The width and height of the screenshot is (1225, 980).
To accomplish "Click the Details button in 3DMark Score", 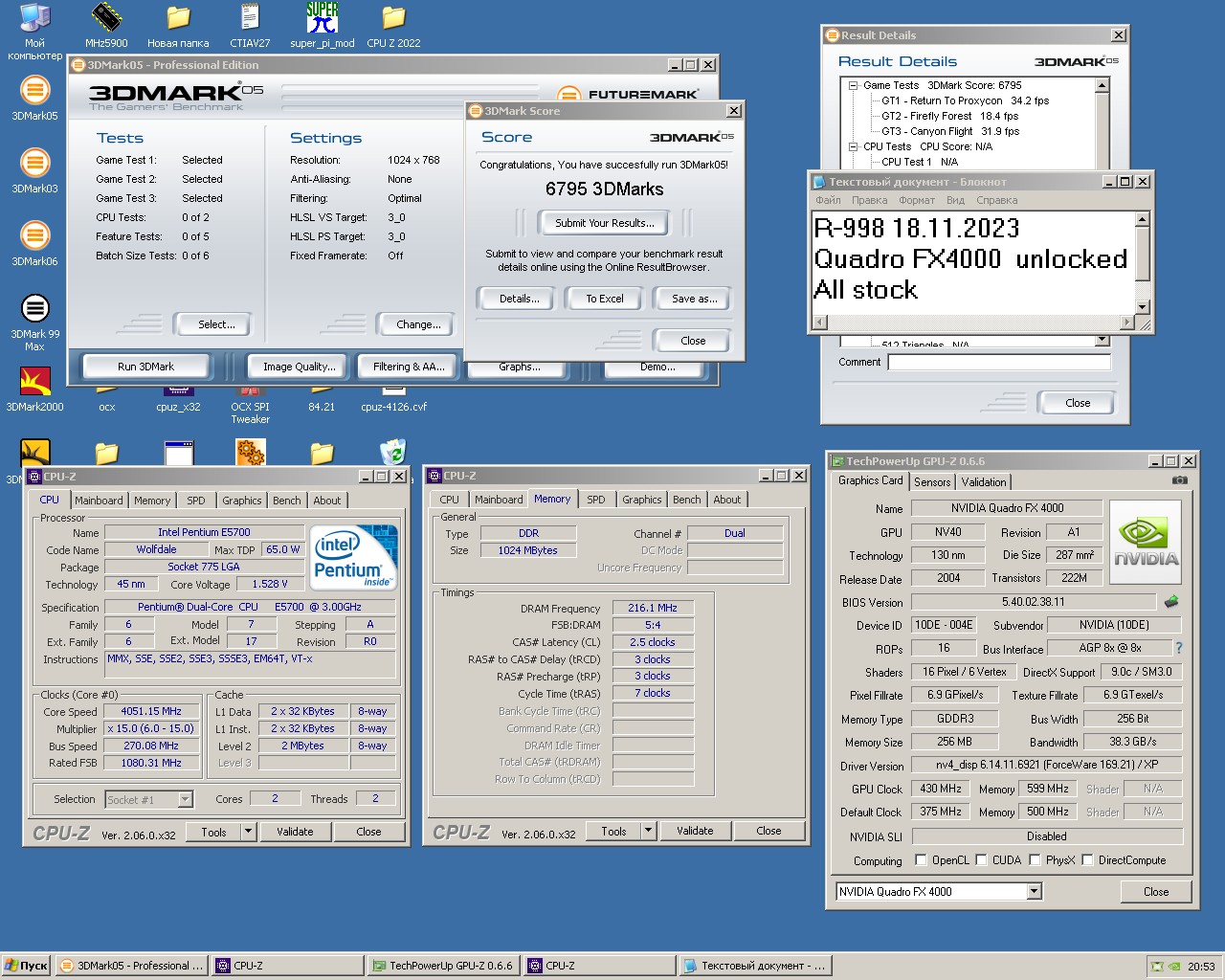I will pyautogui.click(x=519, y=299).
